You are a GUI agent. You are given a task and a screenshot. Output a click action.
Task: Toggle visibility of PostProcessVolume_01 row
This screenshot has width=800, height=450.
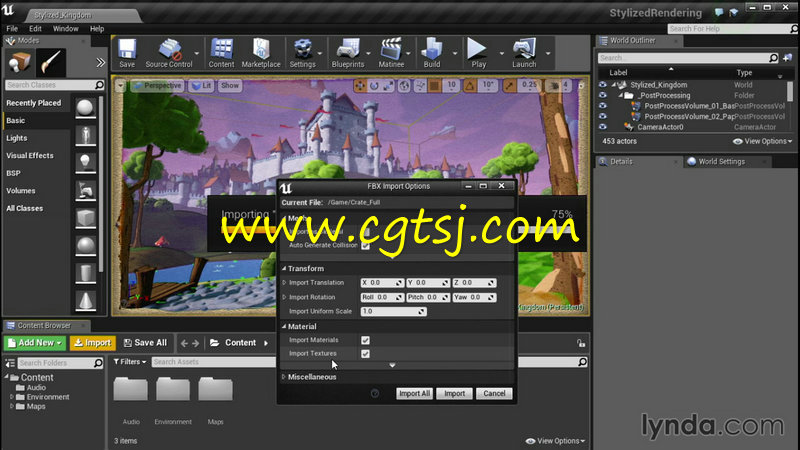pyautogui.click(x=603, y=106)
